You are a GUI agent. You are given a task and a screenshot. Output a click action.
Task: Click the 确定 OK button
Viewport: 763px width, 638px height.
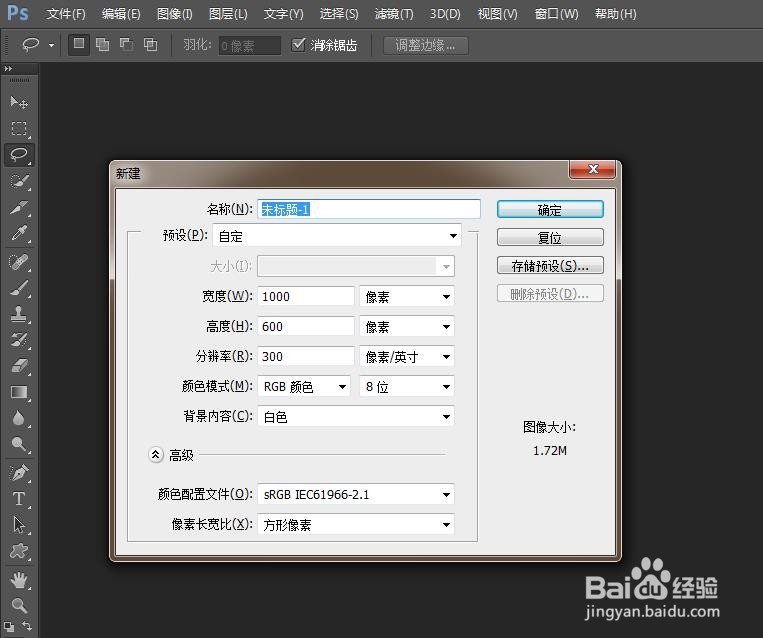[550, 210]
